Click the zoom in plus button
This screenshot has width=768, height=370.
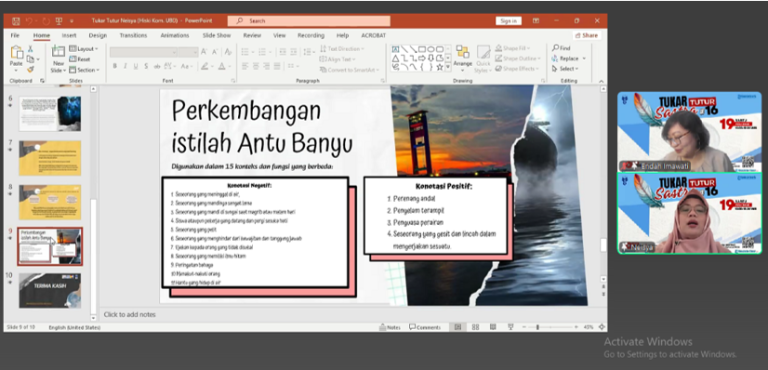tap(576, 327)
